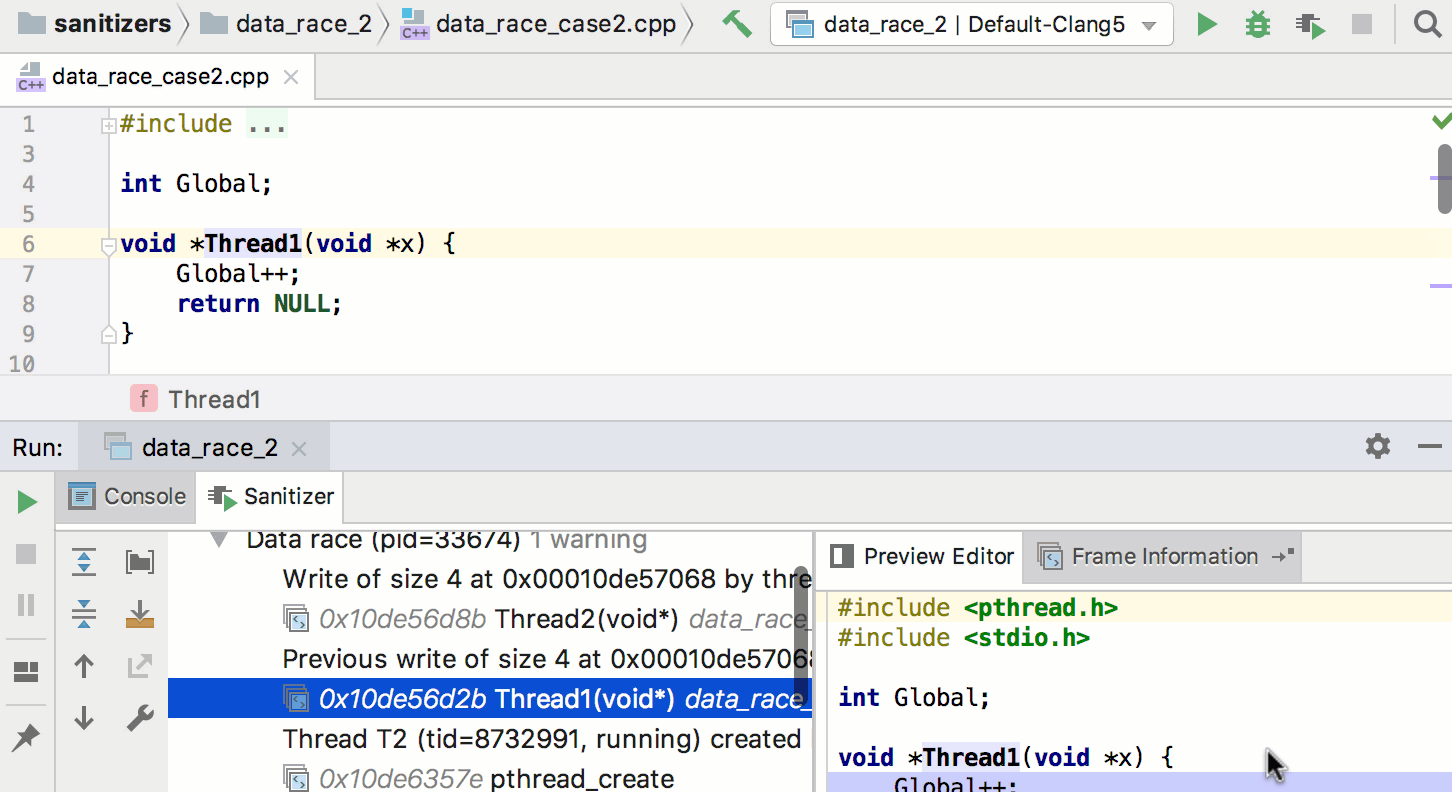This screenshot has width=1452, height=792.
Task: Expand folded #include block on line 1
Action: [x=108, y=126]
